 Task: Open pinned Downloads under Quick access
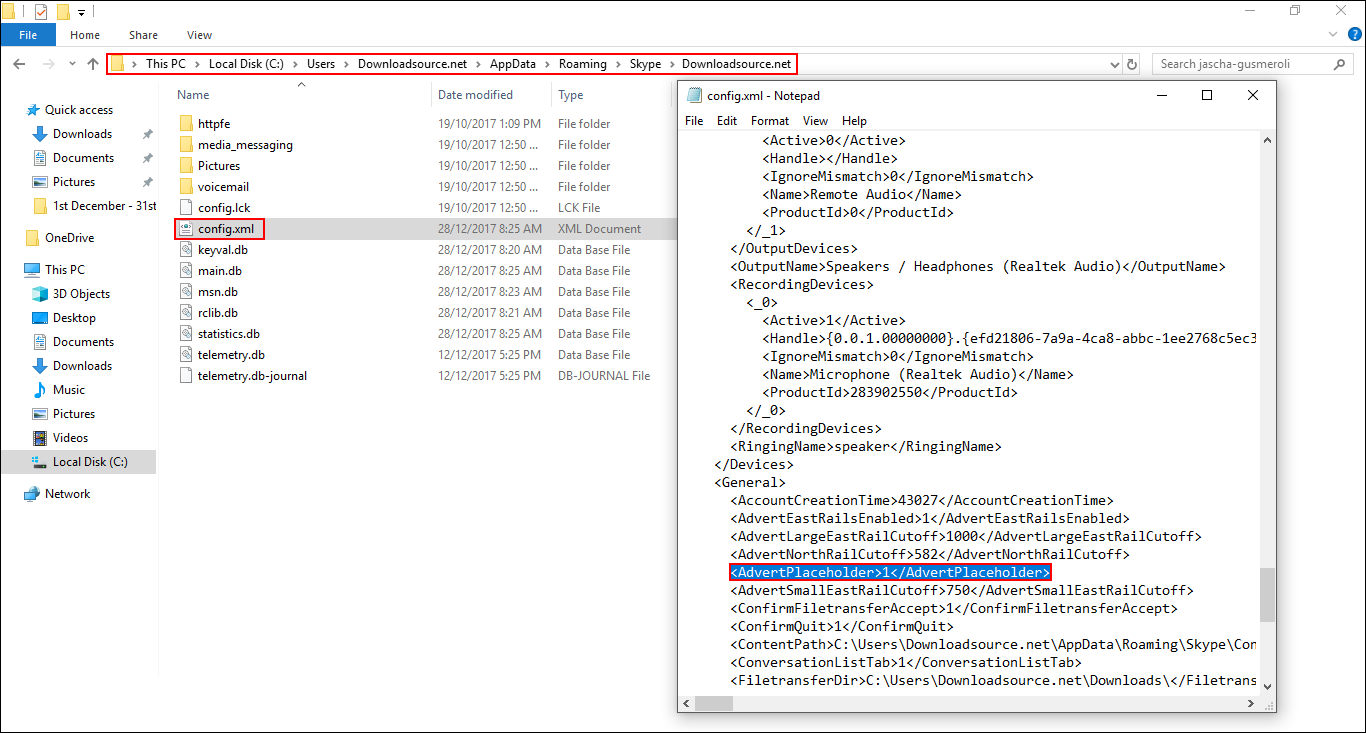tap(82, 134)
